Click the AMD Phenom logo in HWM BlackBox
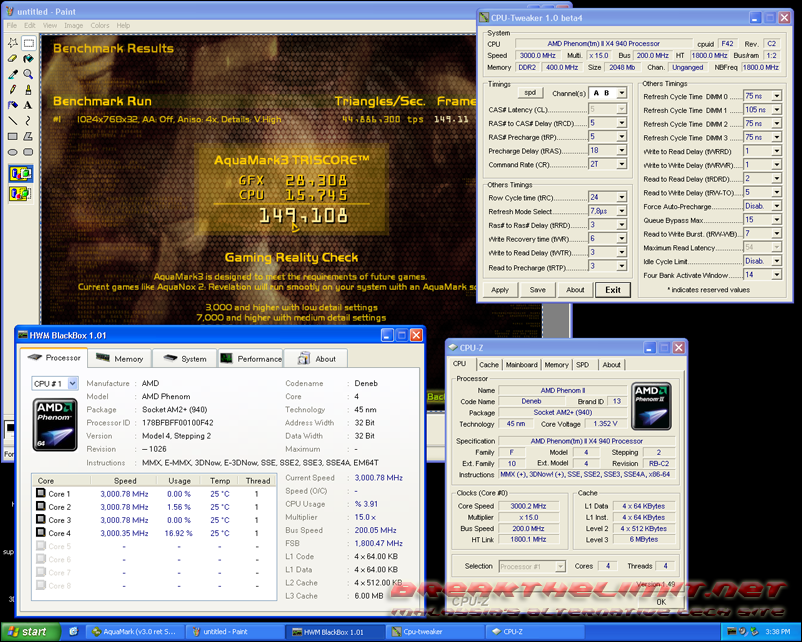This screenshot has height=642, width=802. [x=55, y=425]
